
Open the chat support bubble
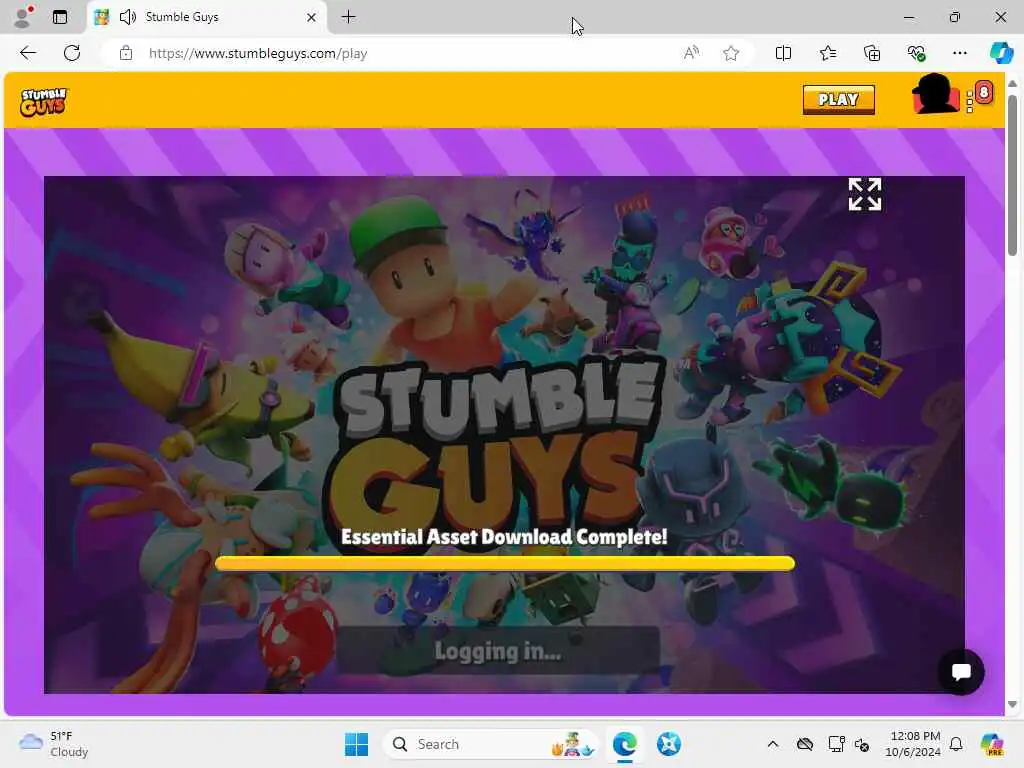pyautogui.click(x=961, y=671)
